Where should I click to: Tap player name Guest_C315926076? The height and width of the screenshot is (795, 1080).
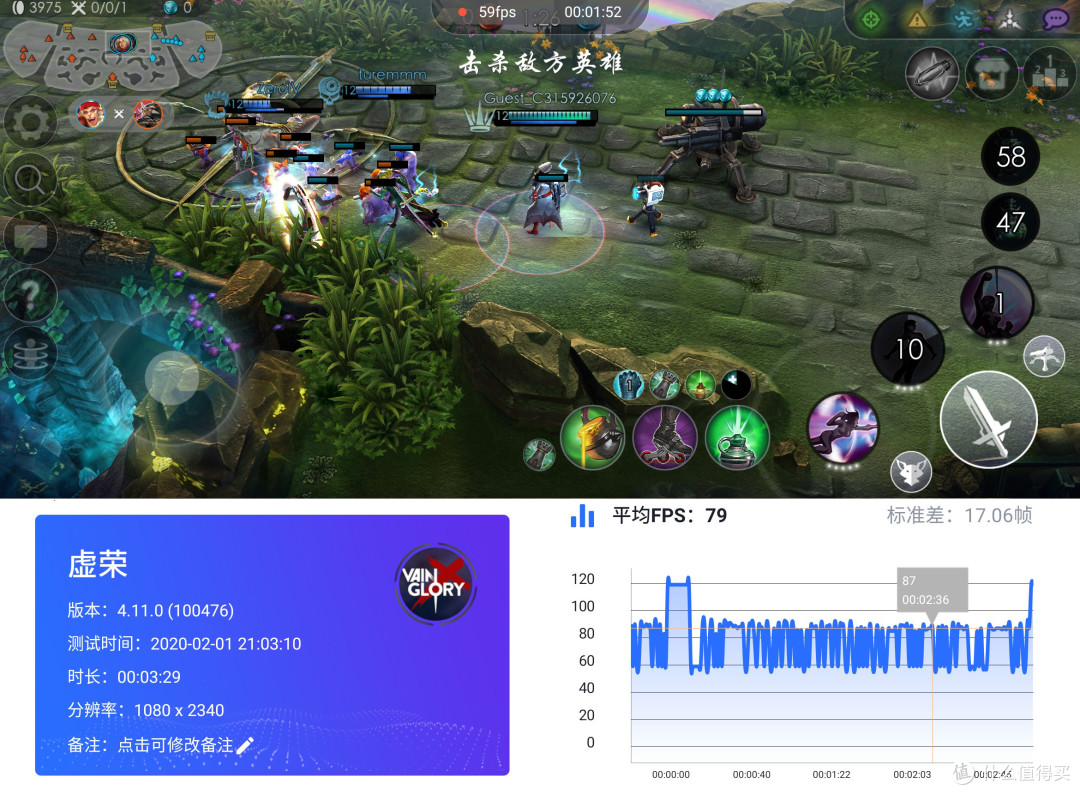tap(550, 98)
